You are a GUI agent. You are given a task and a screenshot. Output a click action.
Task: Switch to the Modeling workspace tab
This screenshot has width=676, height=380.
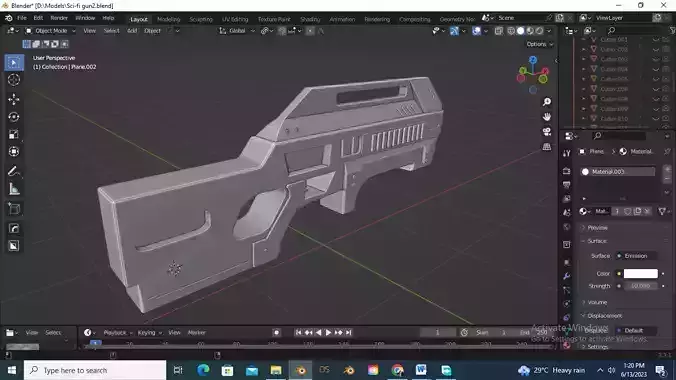click(169, 19)
